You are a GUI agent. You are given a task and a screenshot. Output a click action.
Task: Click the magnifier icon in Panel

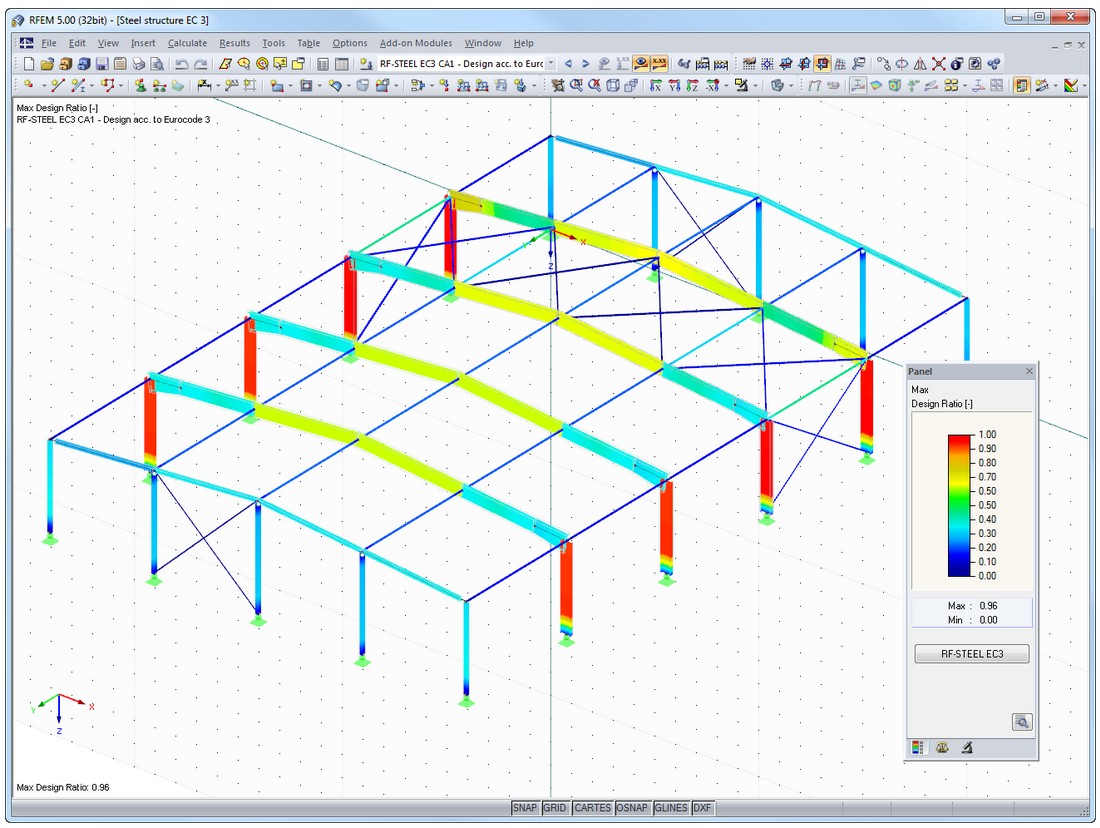click(x=1021, y=722)
